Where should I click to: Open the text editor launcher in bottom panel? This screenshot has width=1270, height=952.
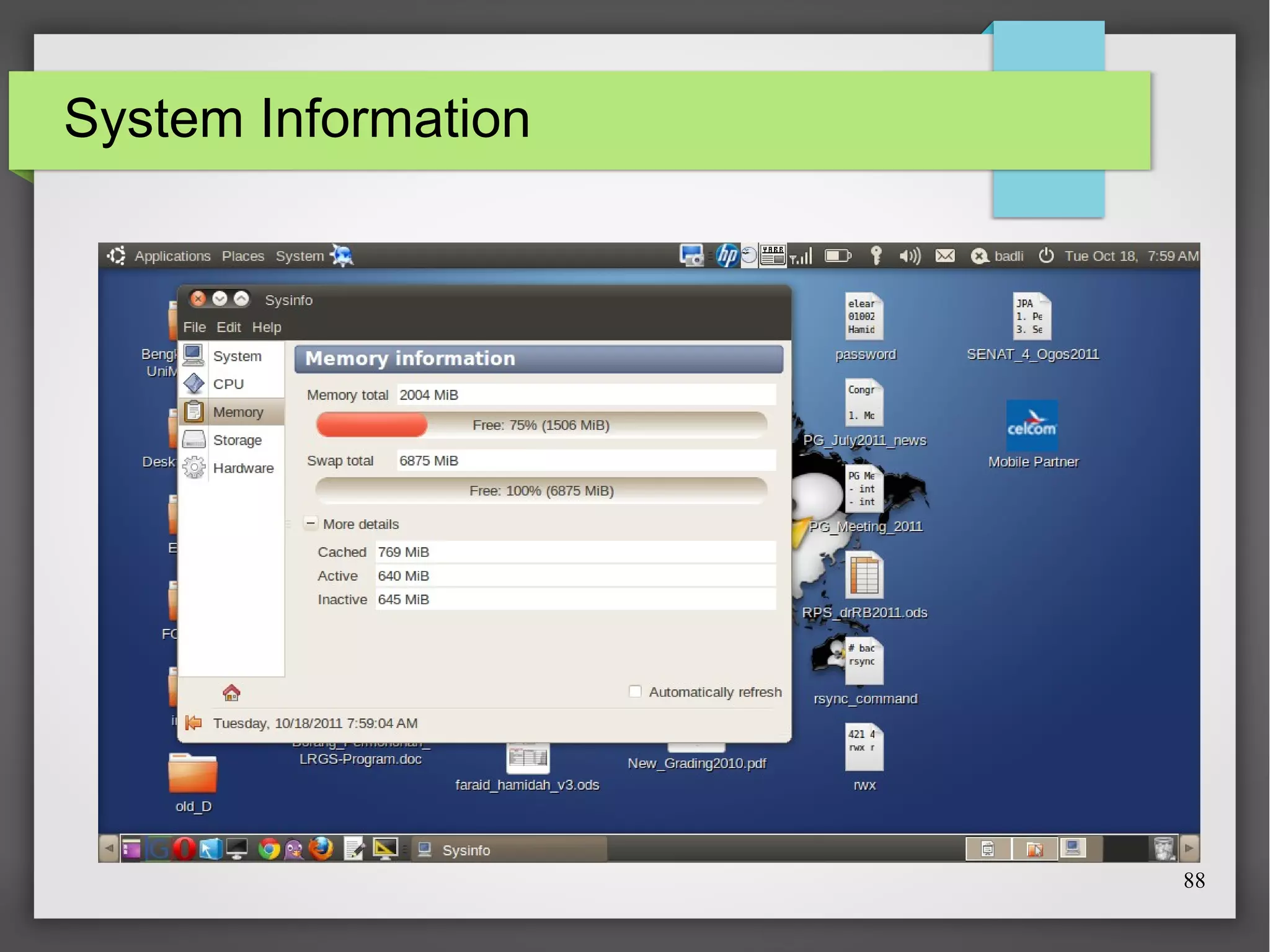[354, 849]
